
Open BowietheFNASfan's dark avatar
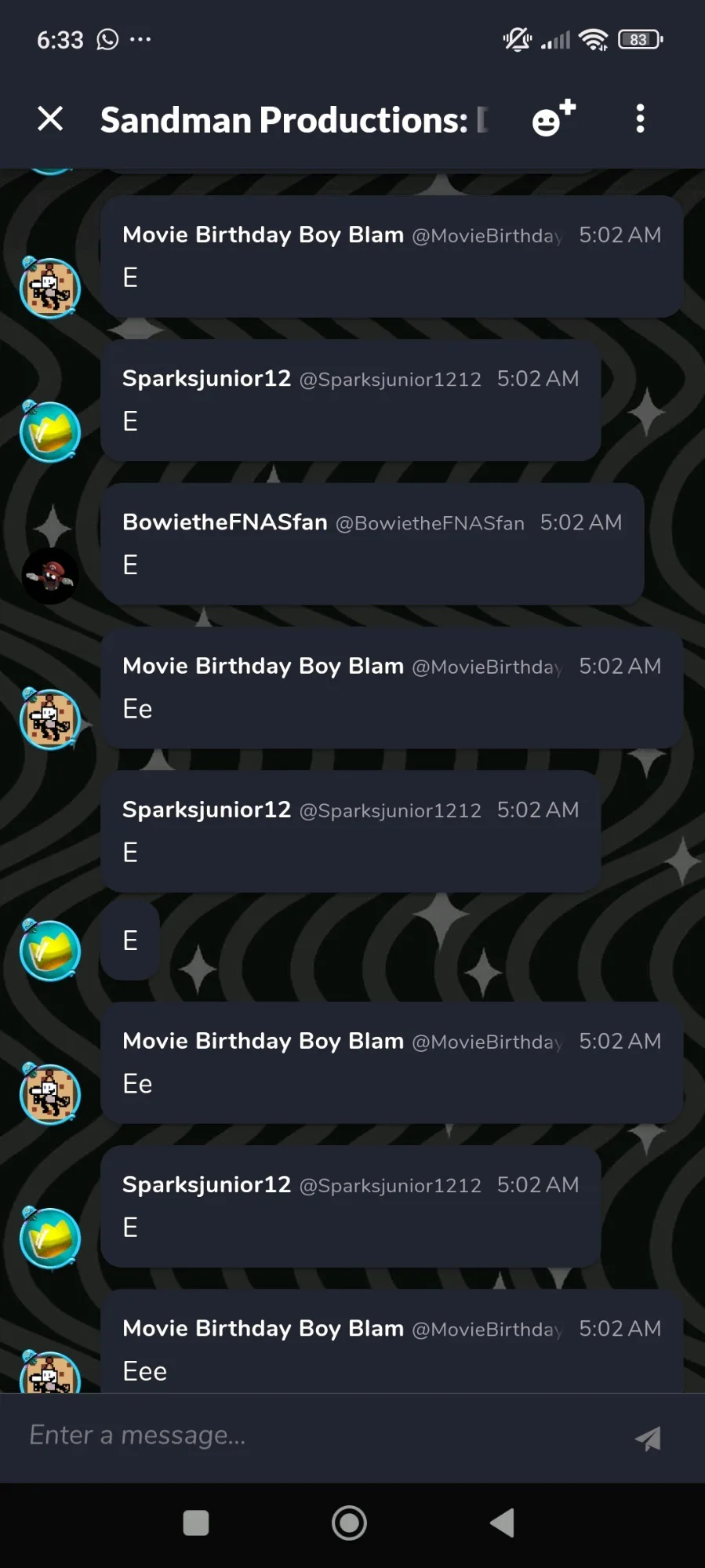pyautogui.click(x=50, y=577)
